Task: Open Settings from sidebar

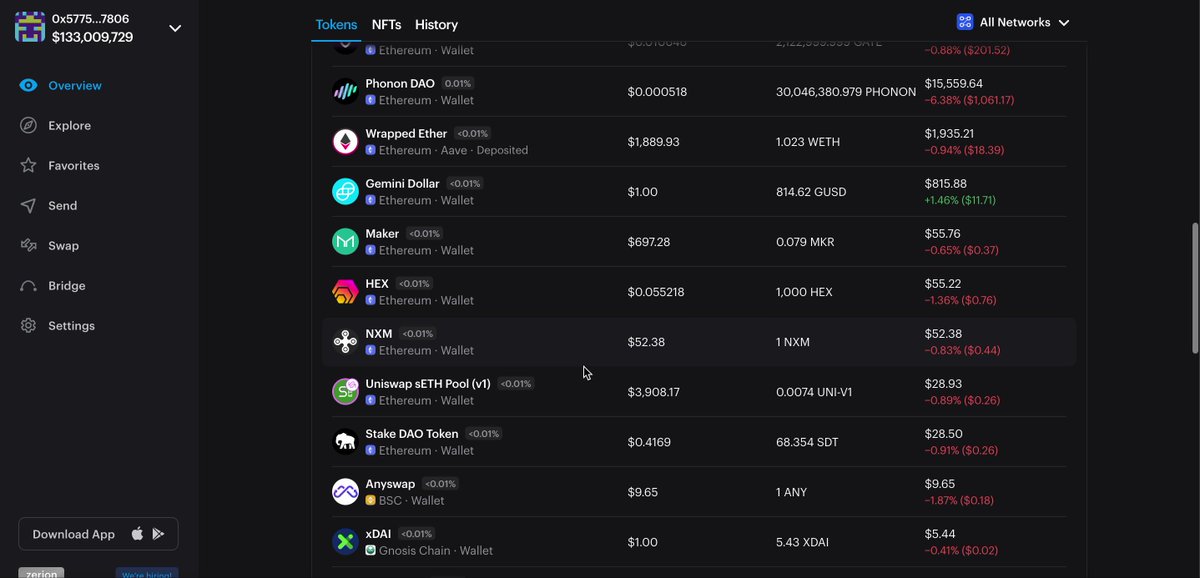Action: point(71,326)
